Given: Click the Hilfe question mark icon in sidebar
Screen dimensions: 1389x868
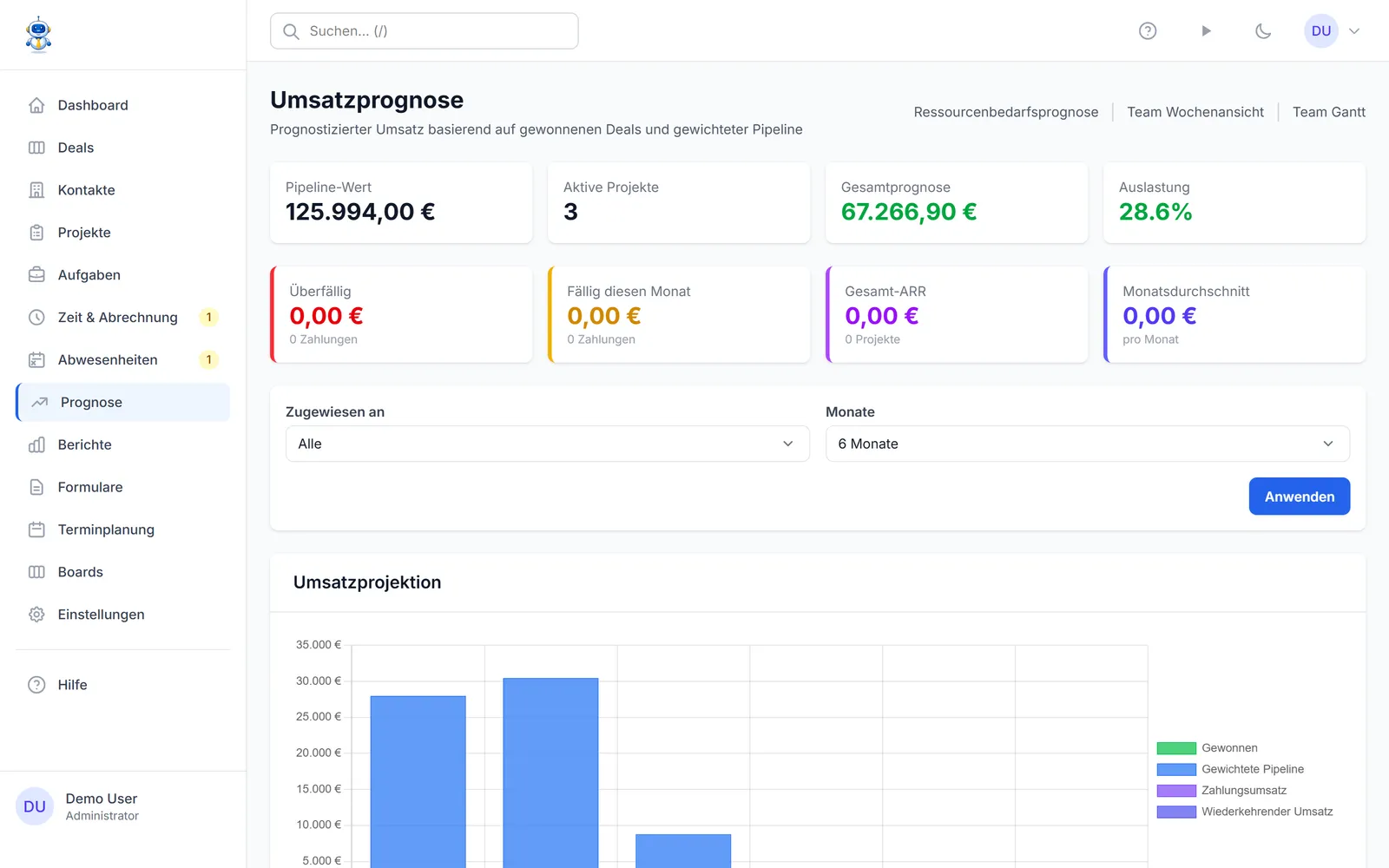Looking at the screenshot, I should [x=36, y=685].
